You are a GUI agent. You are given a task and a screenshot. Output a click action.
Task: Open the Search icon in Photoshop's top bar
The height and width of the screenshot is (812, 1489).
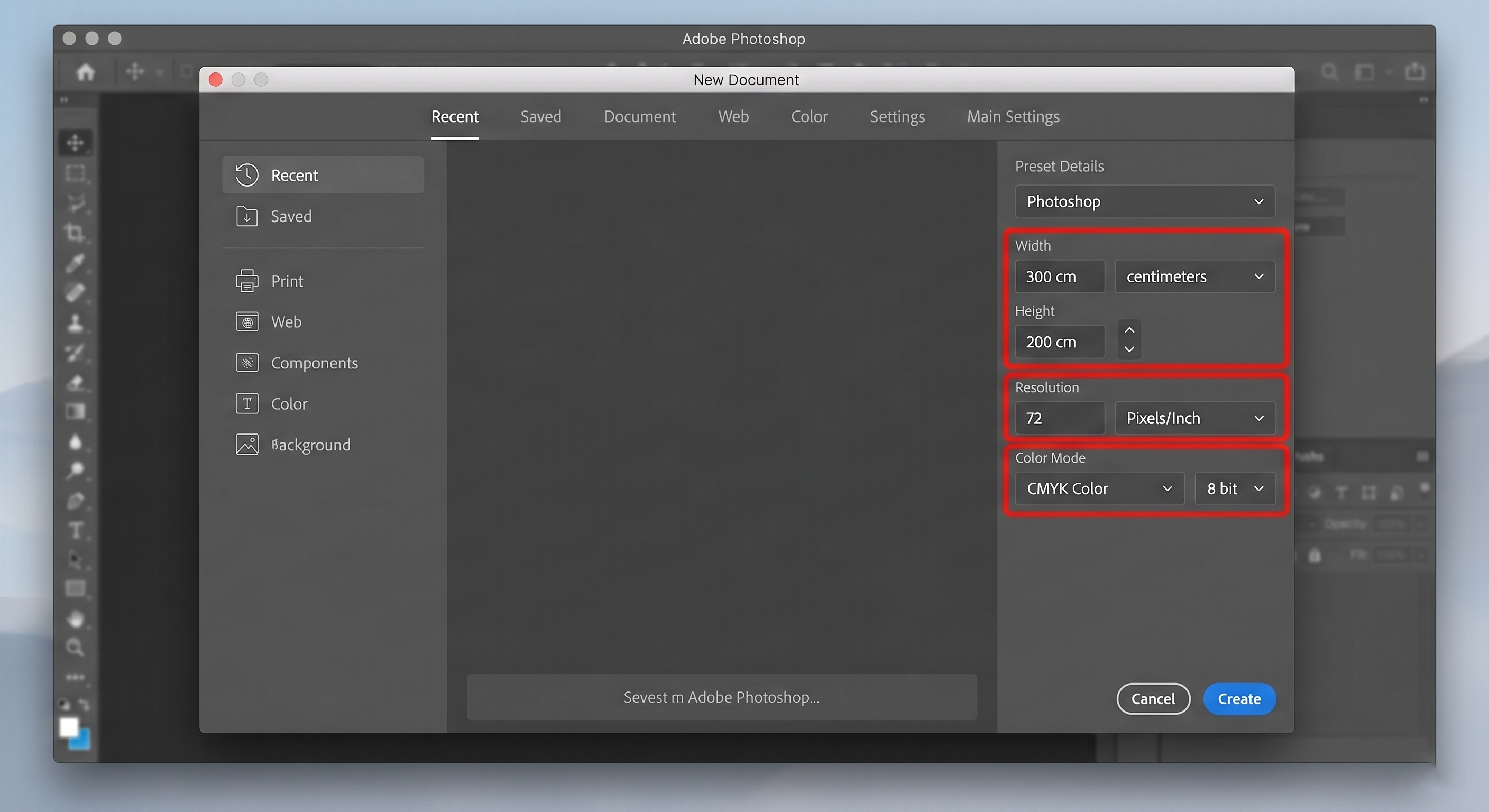click(1329, 72)
